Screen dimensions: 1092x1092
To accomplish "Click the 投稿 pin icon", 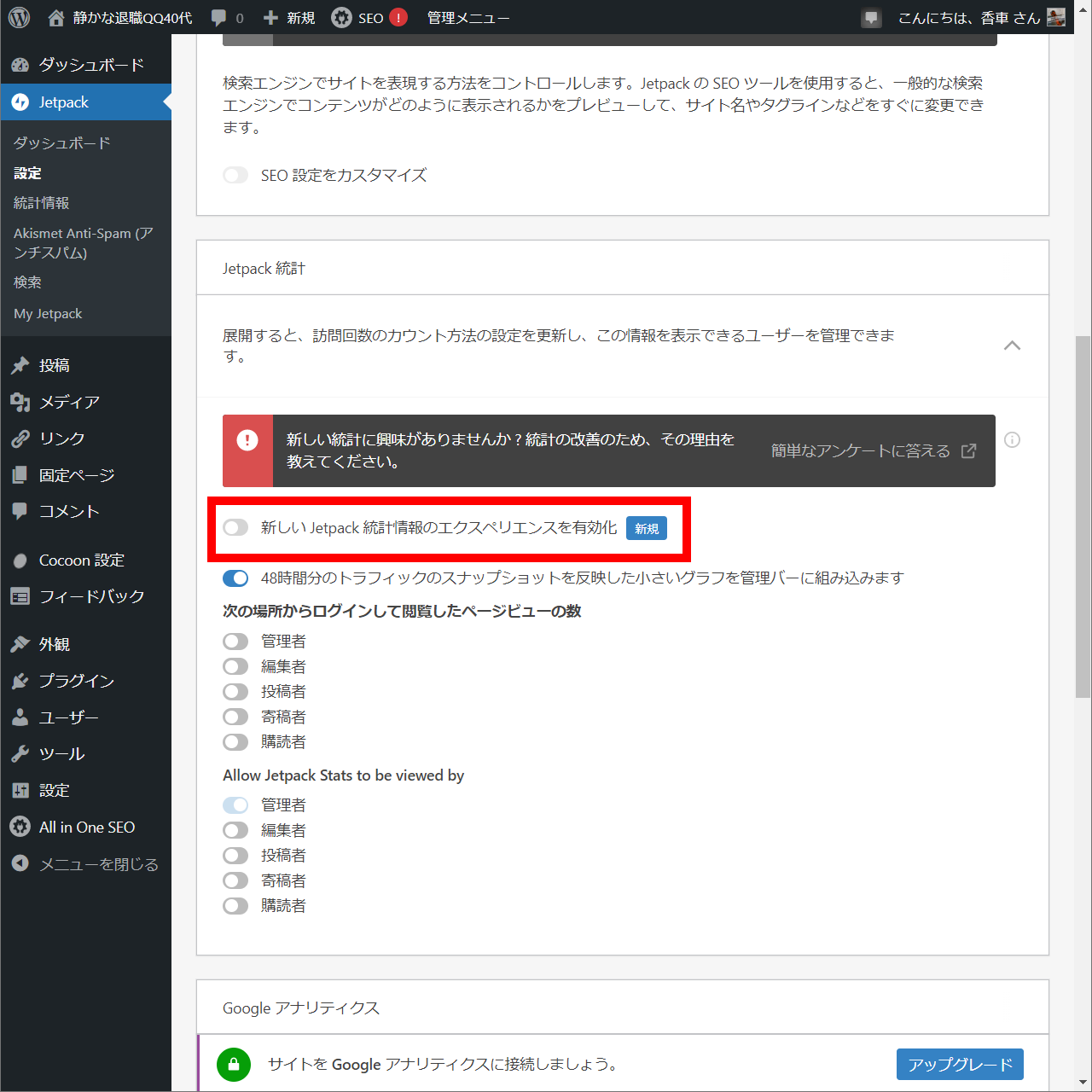I will (x=20, y=365).
